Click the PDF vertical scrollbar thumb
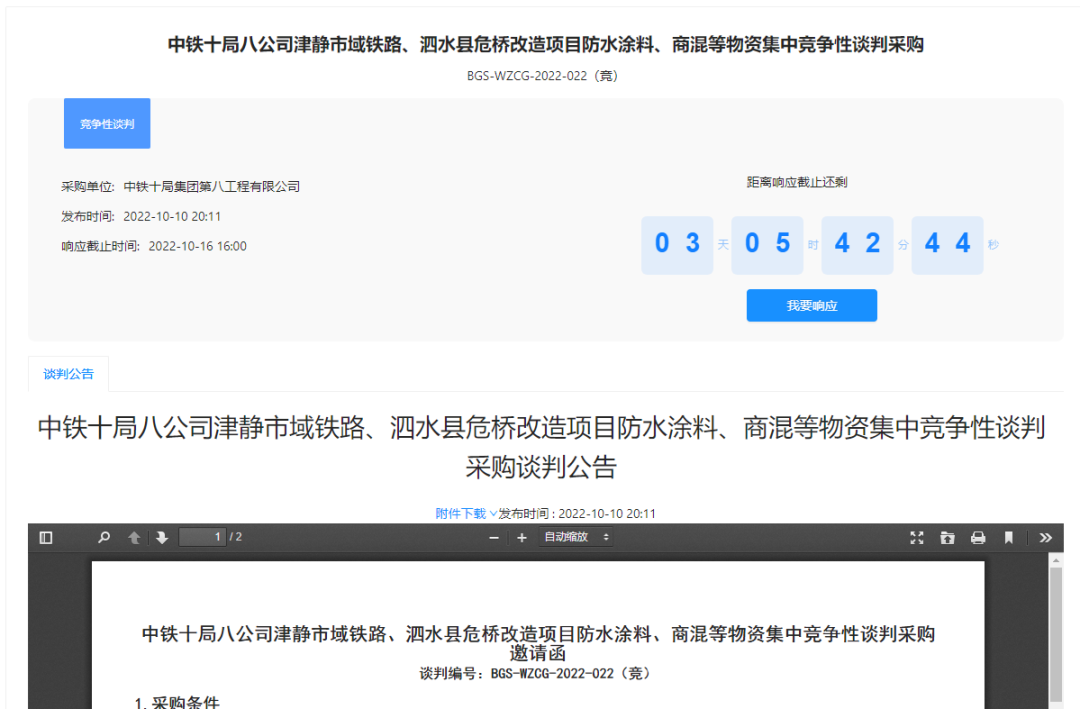 [x=1055, y=633]
